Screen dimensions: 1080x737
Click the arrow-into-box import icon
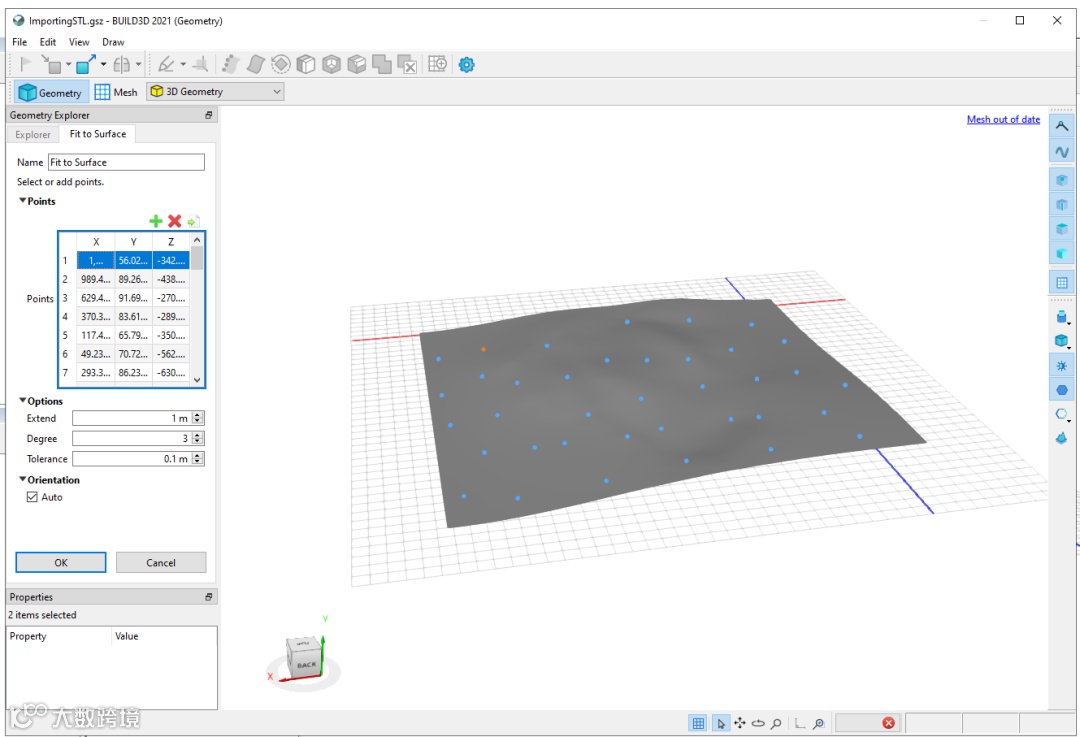pyautogui.click(x=51, y=65)
